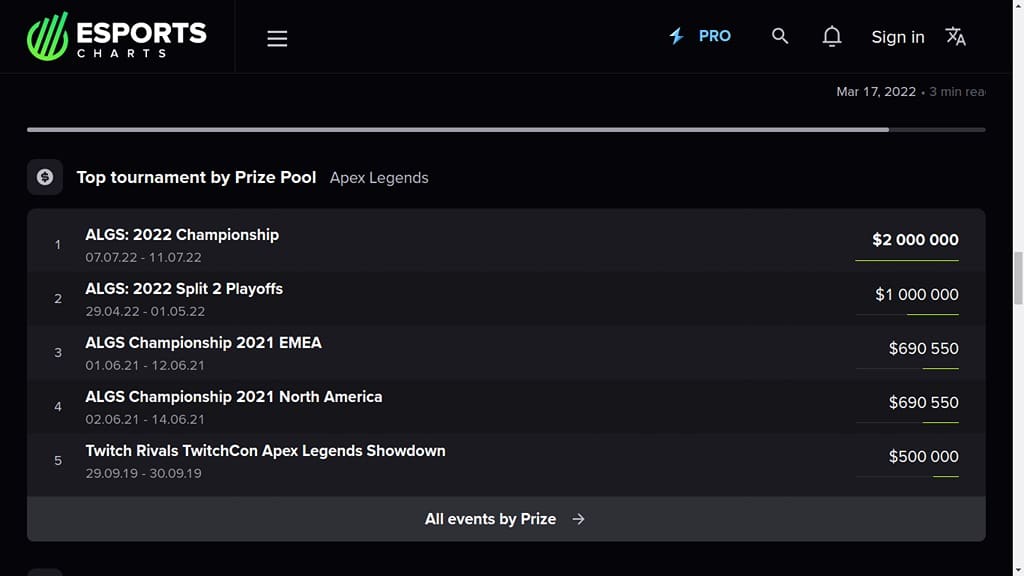This screenshot has width=1024, height=576.
Task: Open the PRO subscription link
Action: [x=714, y=36]
